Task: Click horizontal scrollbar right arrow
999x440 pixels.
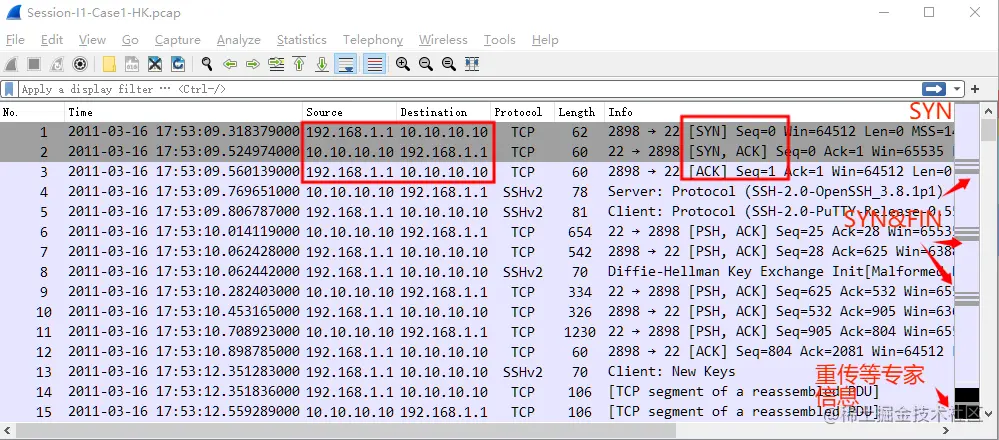Action: [946, 430]
